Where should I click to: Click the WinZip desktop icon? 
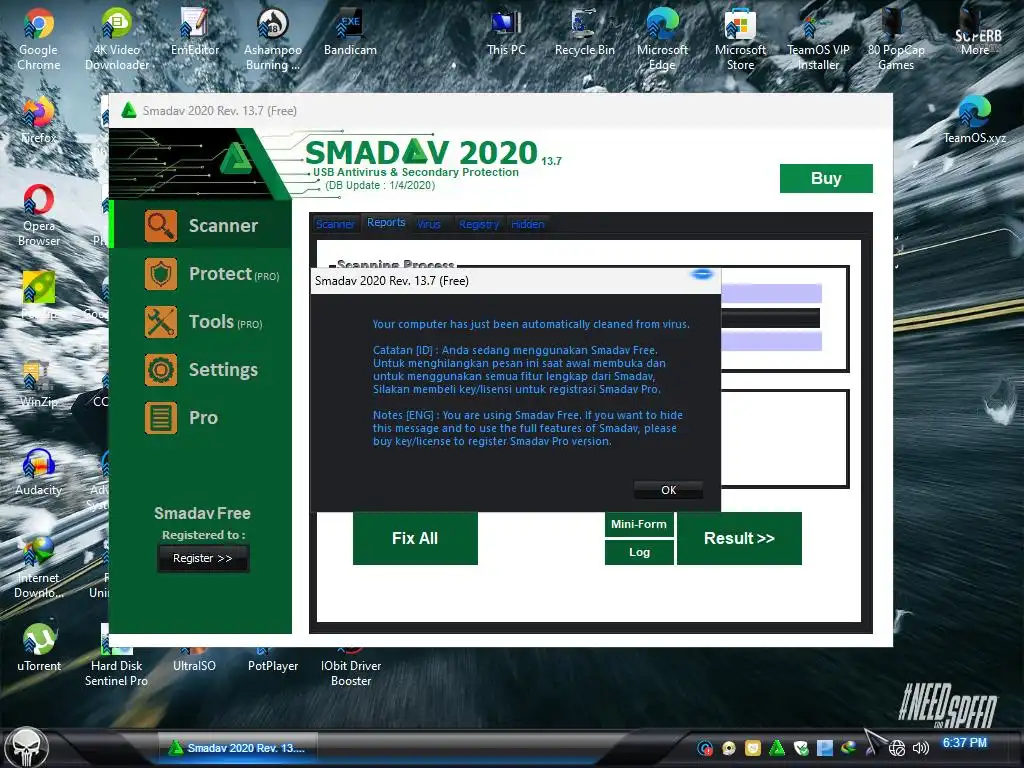[39, 384]
